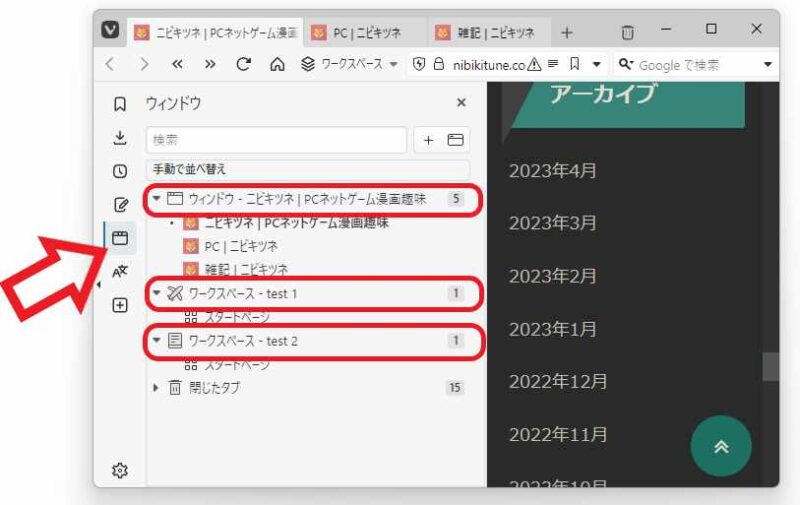
Task: Open settings with the gear icon
Action: pyautogui.click(x=119, y=470)
